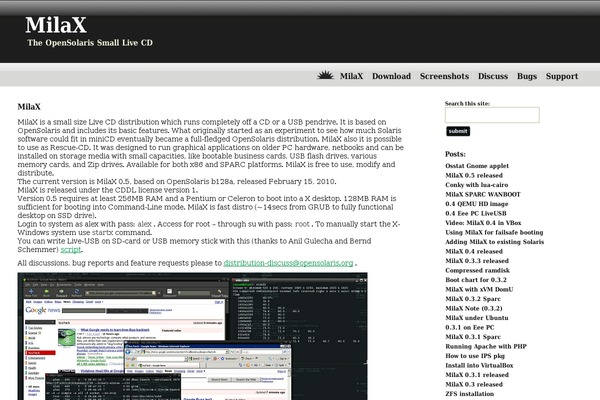The image size is (600, 400).
Task: Click the distribution-discuss@opensolaris.org email link
Action: tap(288, 263)
